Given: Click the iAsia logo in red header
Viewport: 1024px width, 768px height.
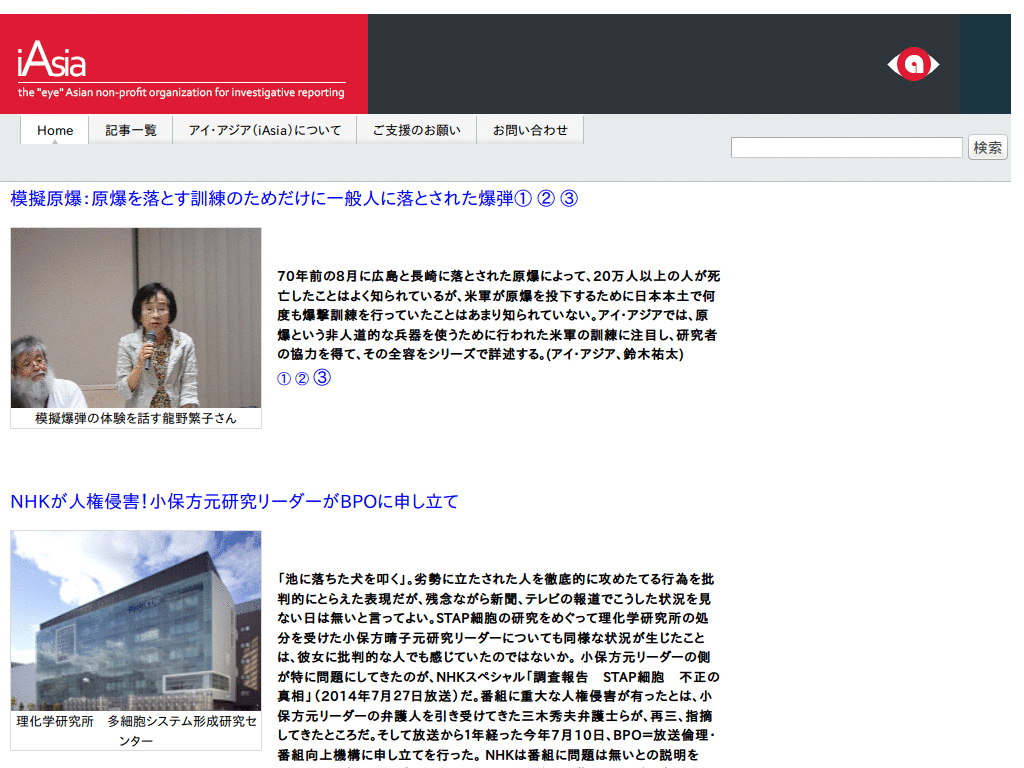Looking at the screenshot, I should pyautogui.click(x=52, y=59).
